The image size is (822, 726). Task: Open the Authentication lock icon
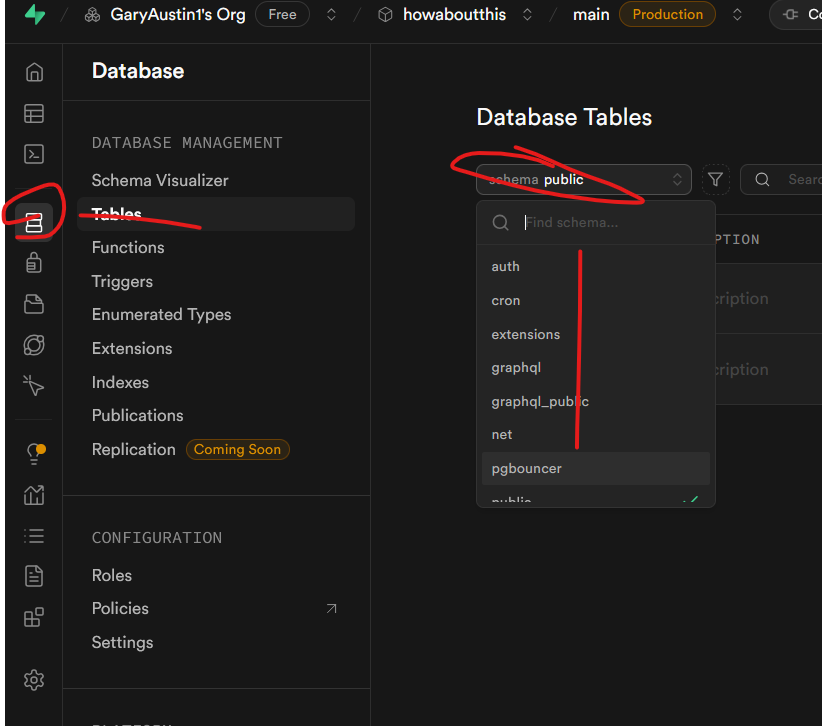[x=34, y=263]
